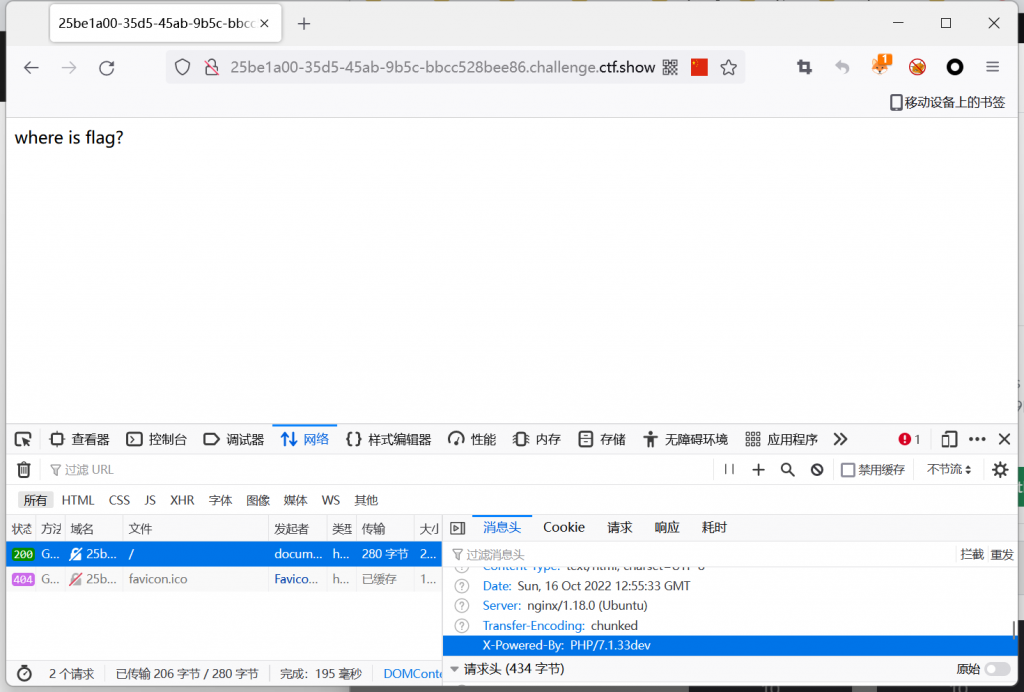Activate the element picker tool
1024x692 pixels.
[x=23, y=439]
